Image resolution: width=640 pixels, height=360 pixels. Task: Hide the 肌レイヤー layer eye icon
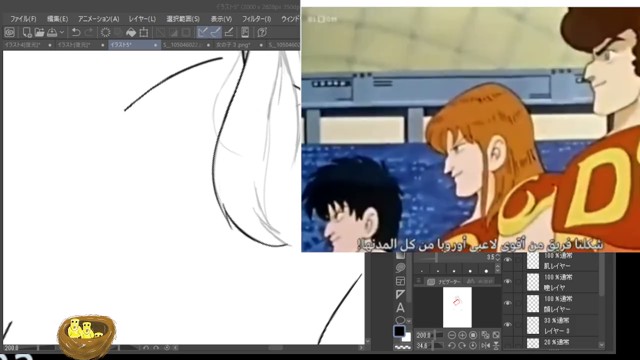point(508,260)
